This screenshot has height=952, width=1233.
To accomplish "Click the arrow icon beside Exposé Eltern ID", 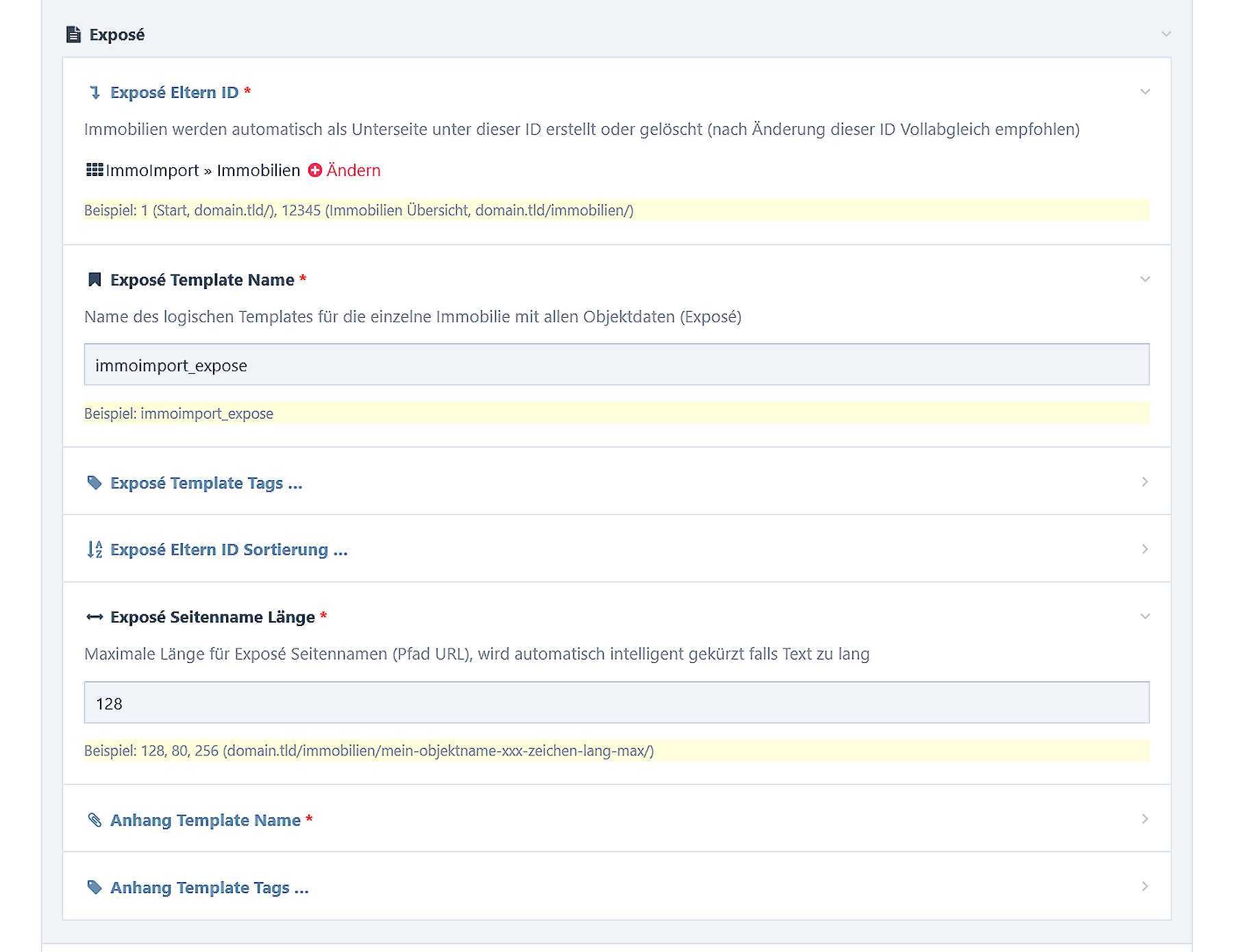I will (95, 92).
